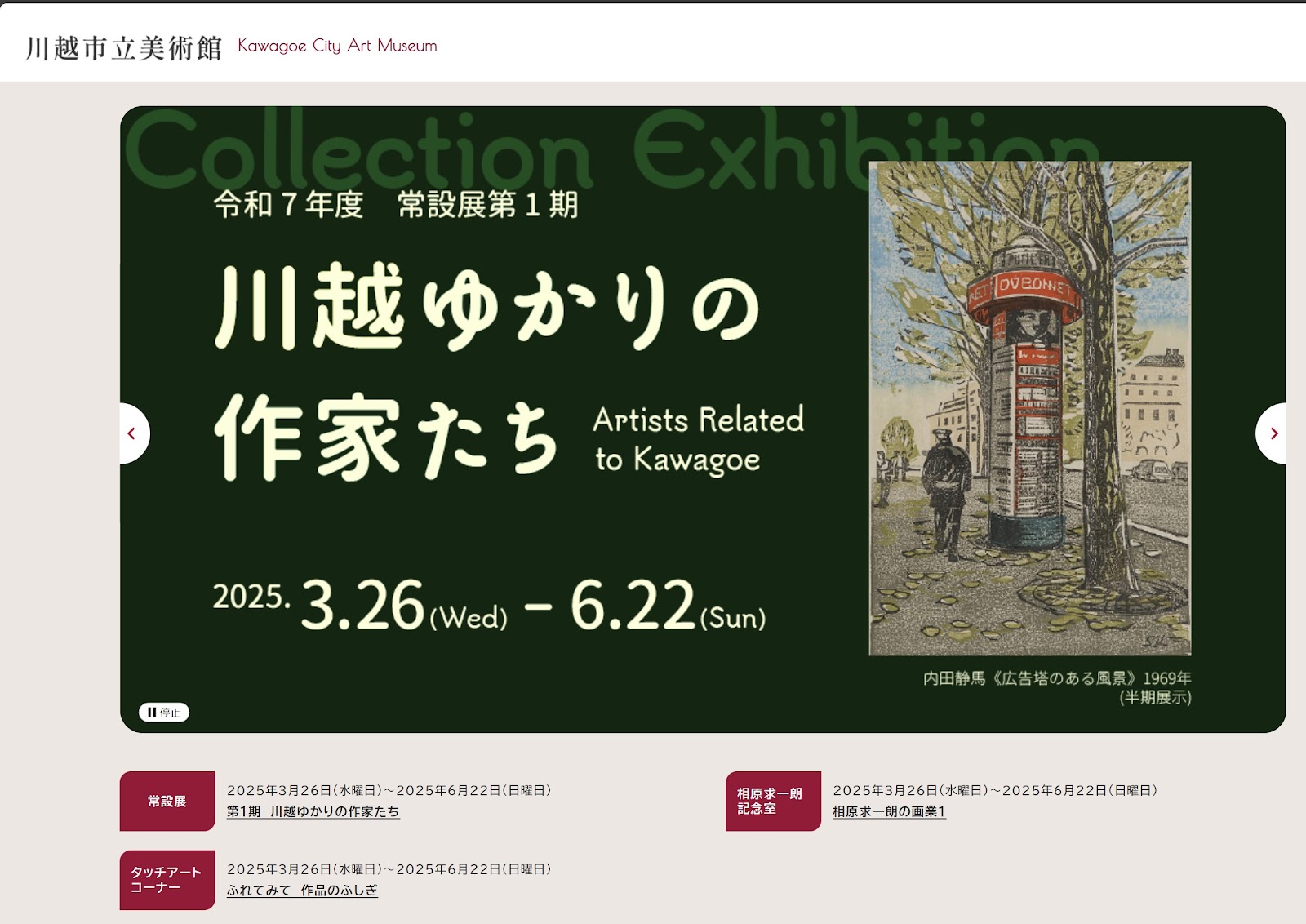
Task: Click the date line above 相原求一朗の画業1
Action: (x=995, y=790)
